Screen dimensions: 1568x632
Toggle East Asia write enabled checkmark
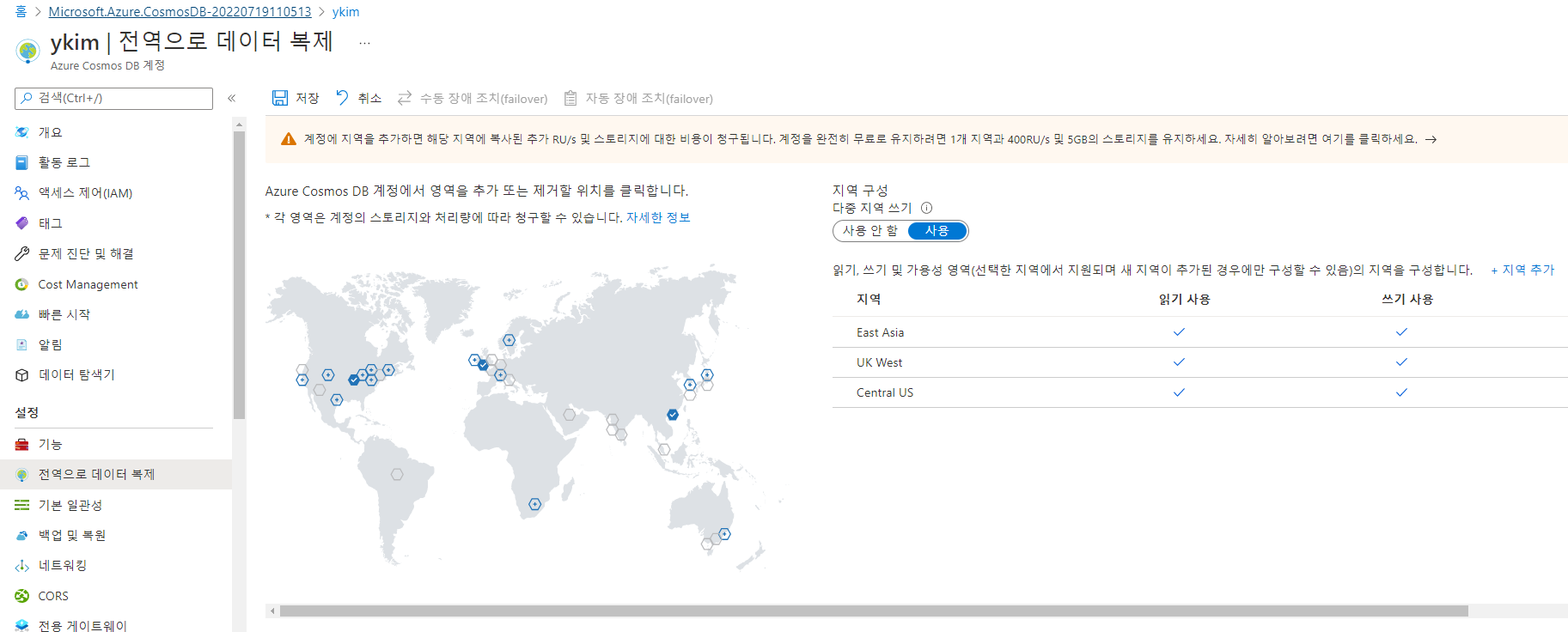tap(1401, 331)
